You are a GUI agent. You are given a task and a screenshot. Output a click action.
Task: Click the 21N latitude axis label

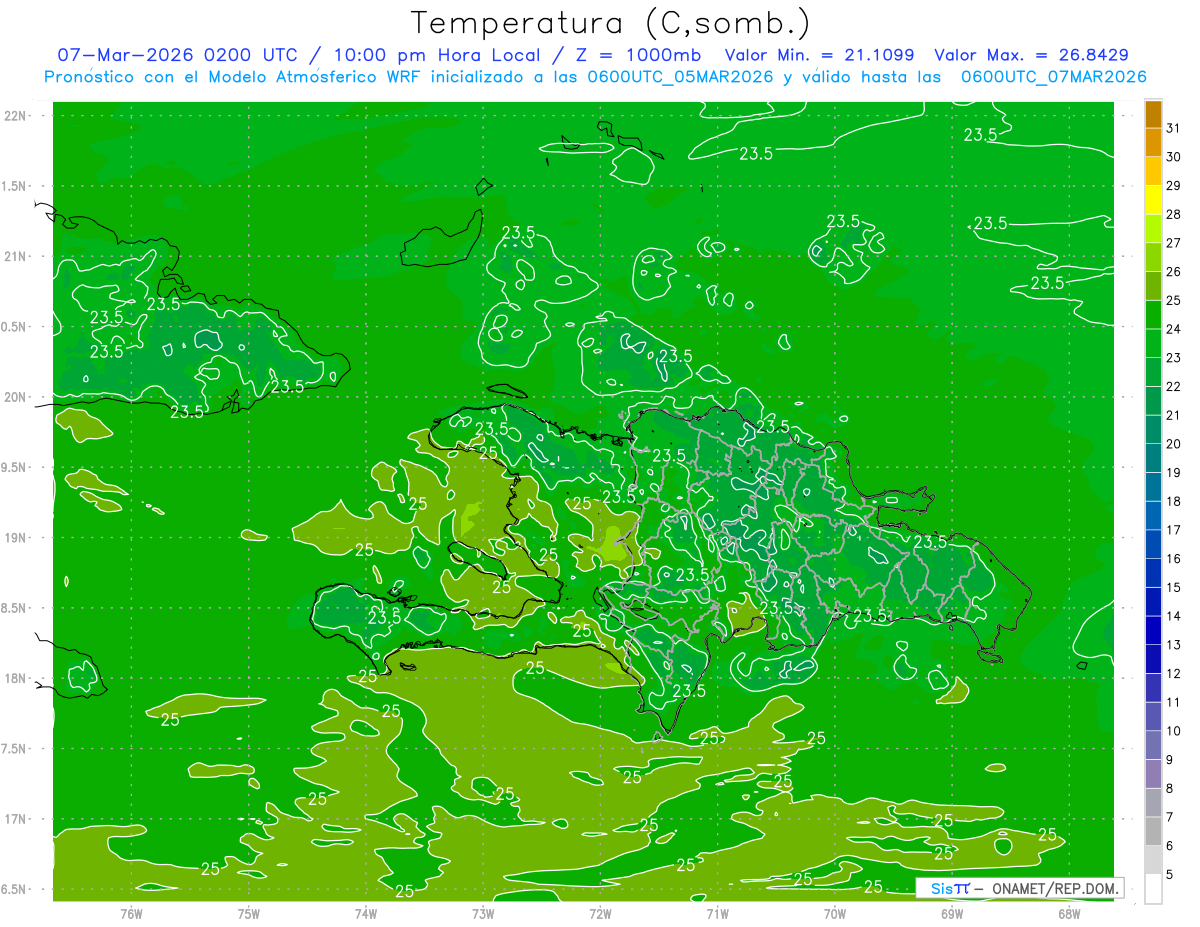tap(17, 257)
